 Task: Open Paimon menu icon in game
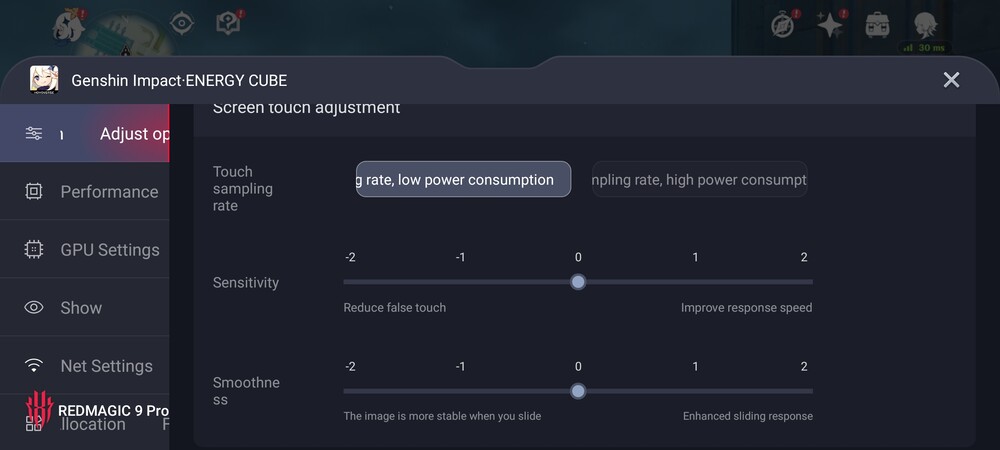tap(69, 25)
